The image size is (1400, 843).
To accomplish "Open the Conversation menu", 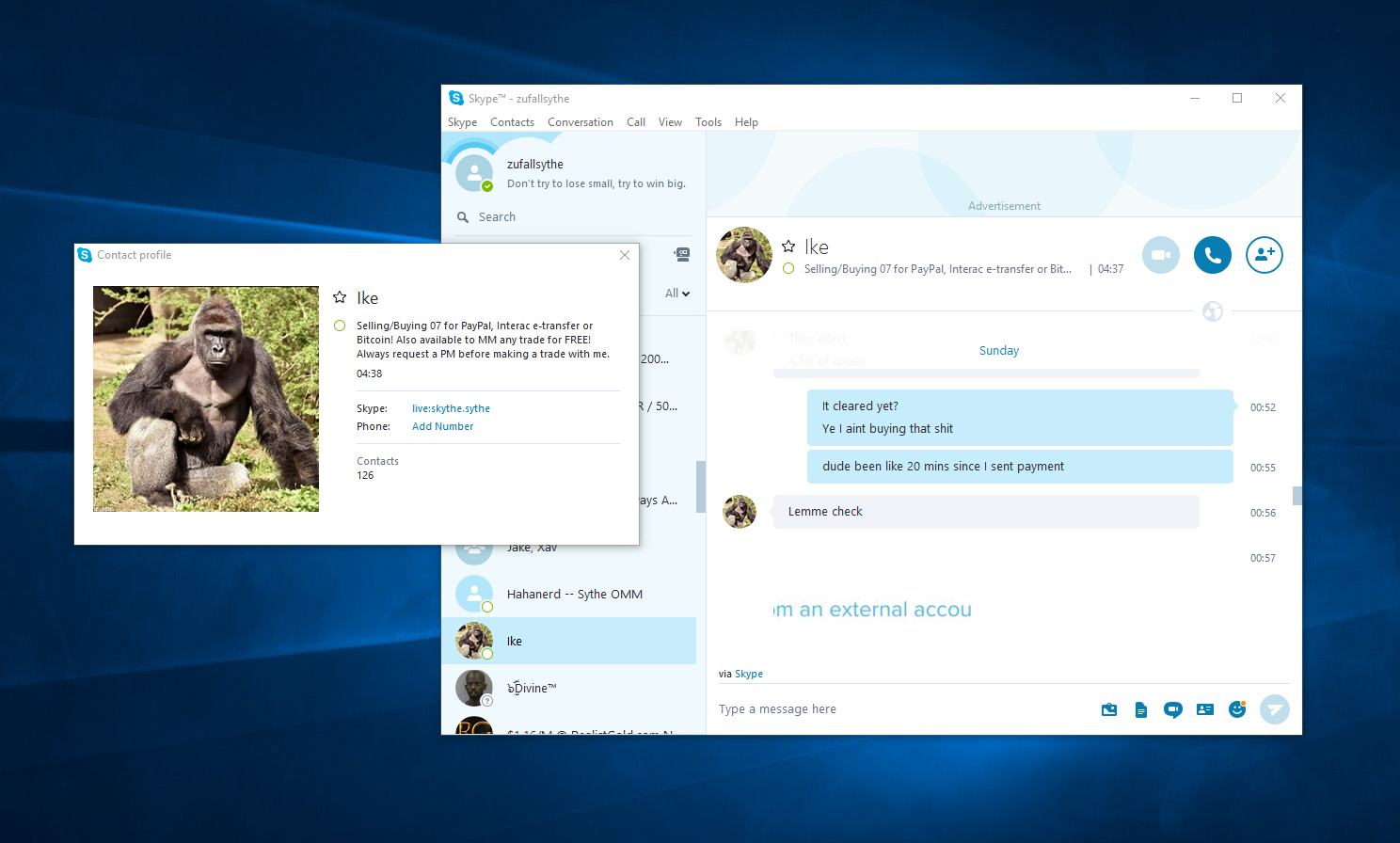I will click(581, 122).
